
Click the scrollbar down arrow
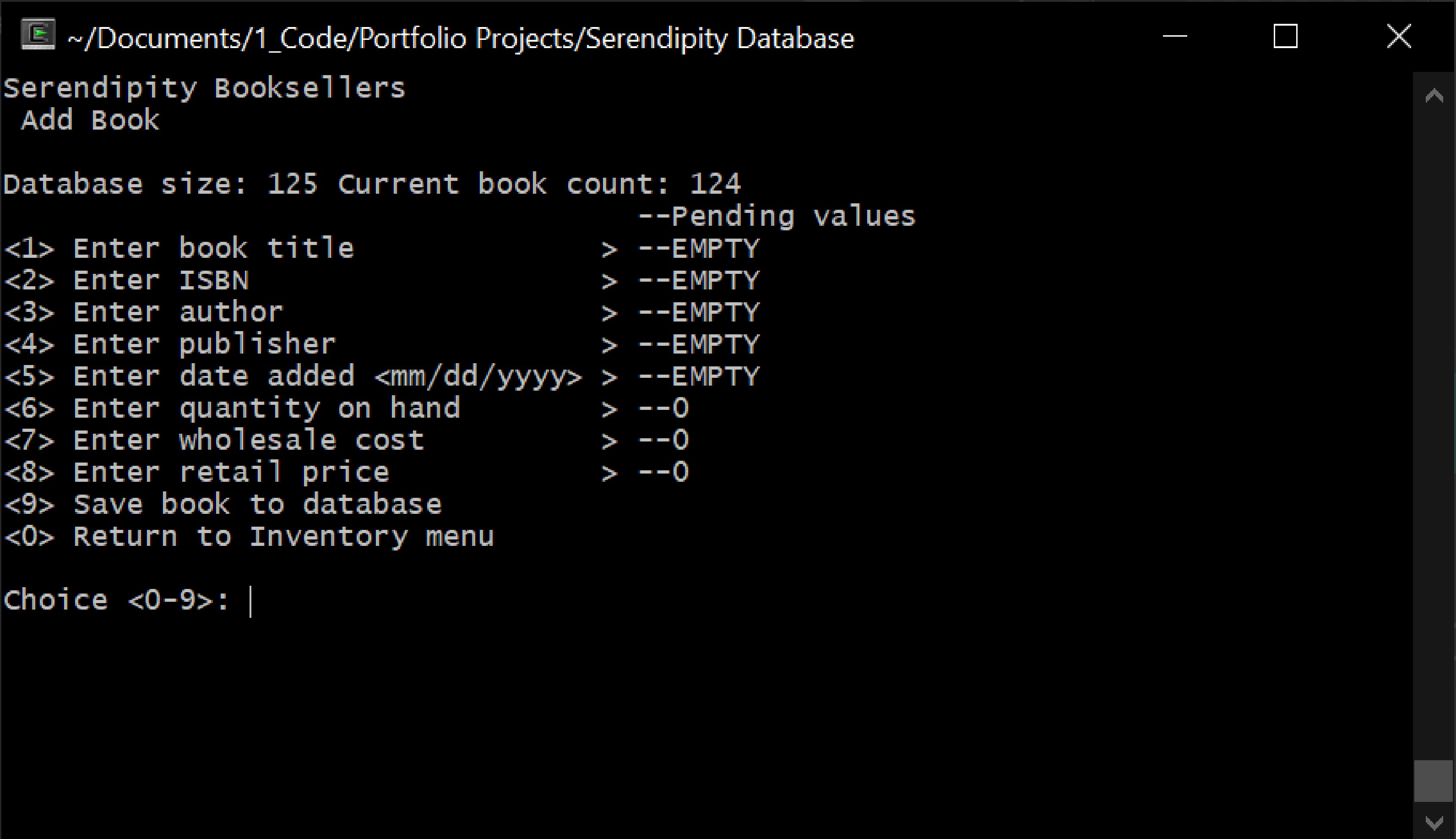click(x=1434, y=823)
